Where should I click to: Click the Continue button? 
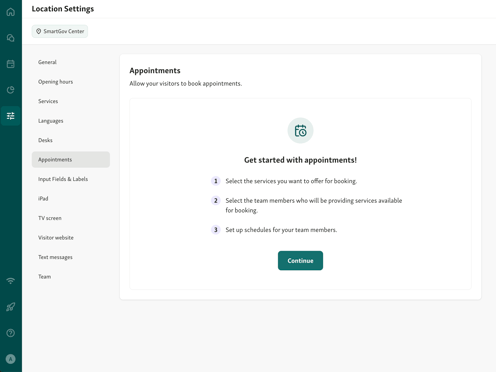coord(300,261)
